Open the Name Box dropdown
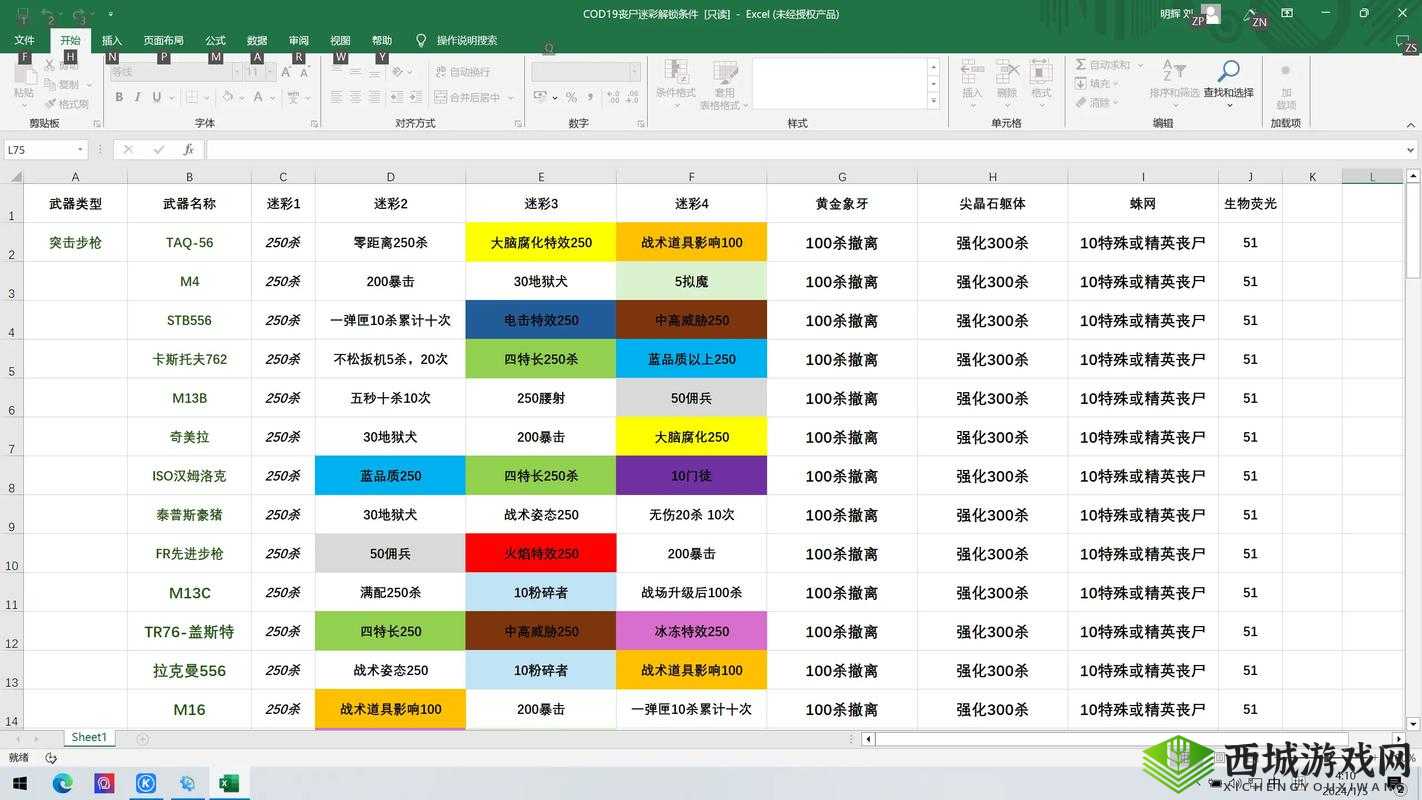The image size is (1422, 800). coord(80,148)
